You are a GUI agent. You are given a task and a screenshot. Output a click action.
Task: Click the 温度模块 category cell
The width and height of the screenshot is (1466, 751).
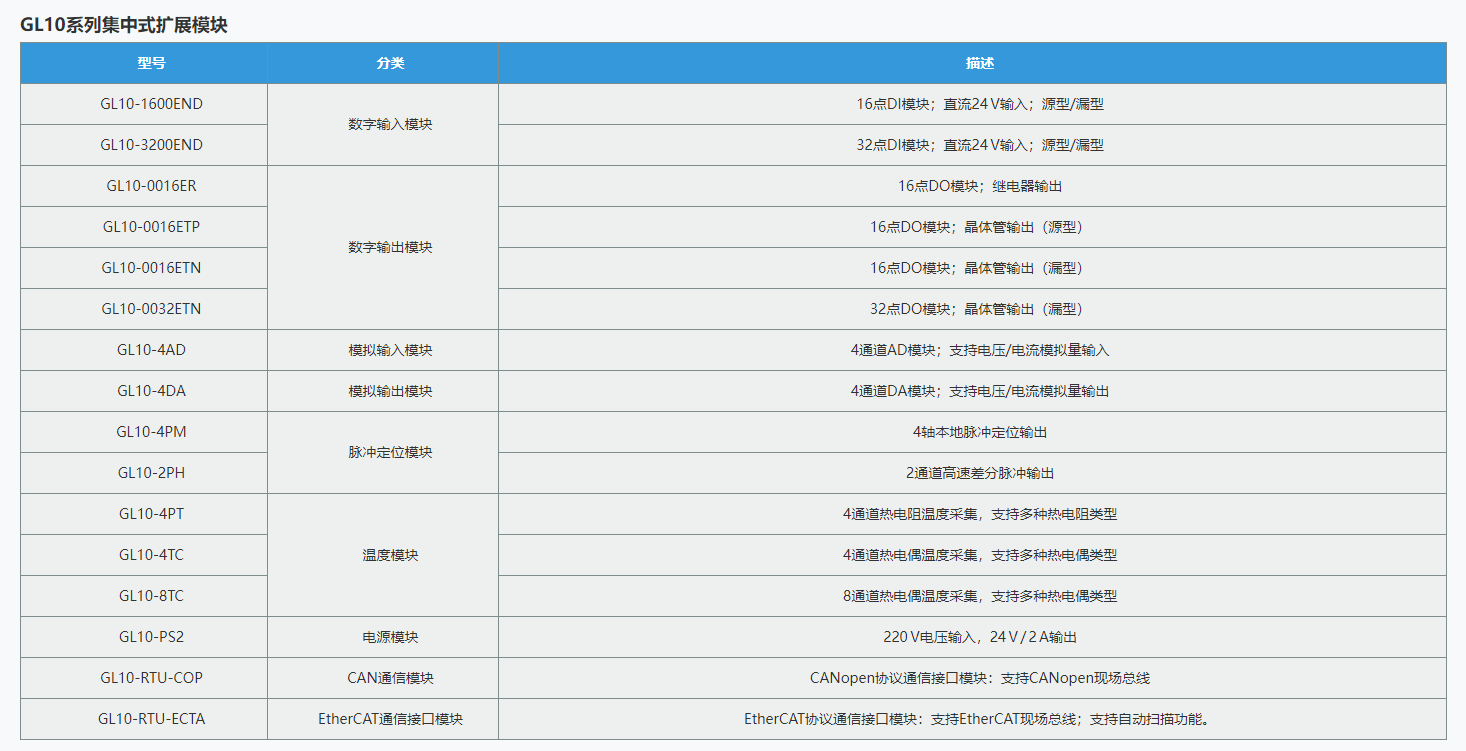point(390,555)
